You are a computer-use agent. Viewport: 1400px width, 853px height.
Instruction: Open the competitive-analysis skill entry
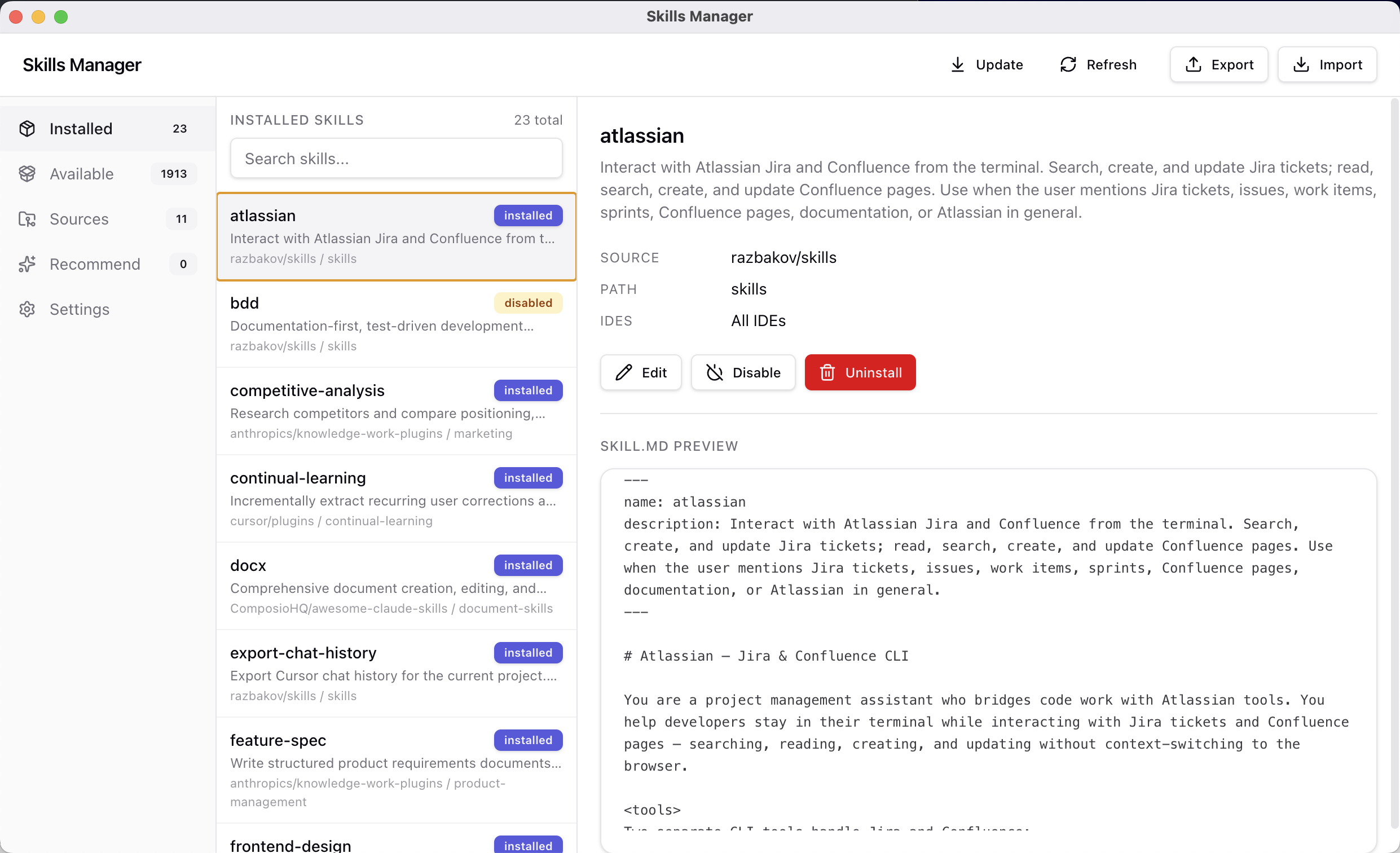(x=396, y=411)
